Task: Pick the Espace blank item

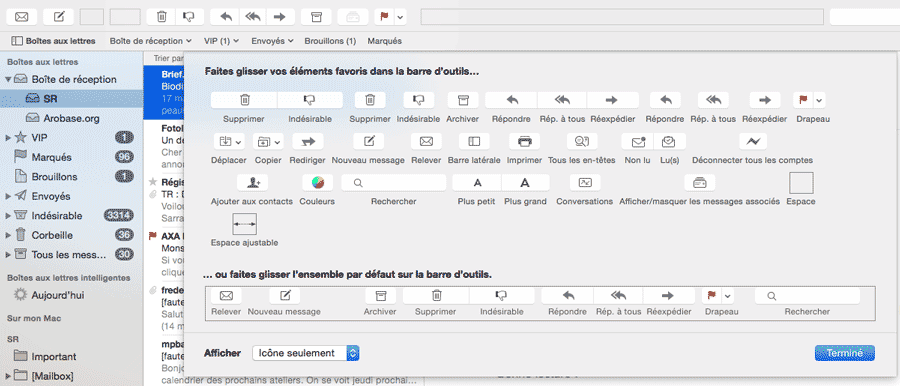Action: (801, 183)
